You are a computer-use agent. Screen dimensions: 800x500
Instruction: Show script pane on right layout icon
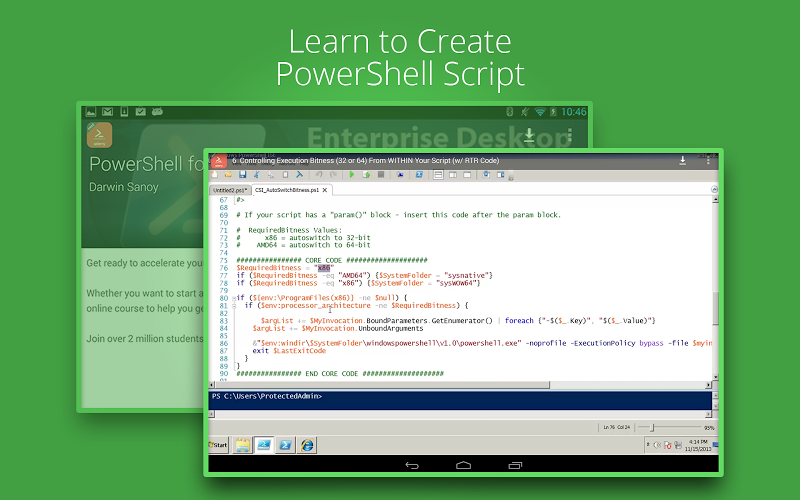click(453, 174)
